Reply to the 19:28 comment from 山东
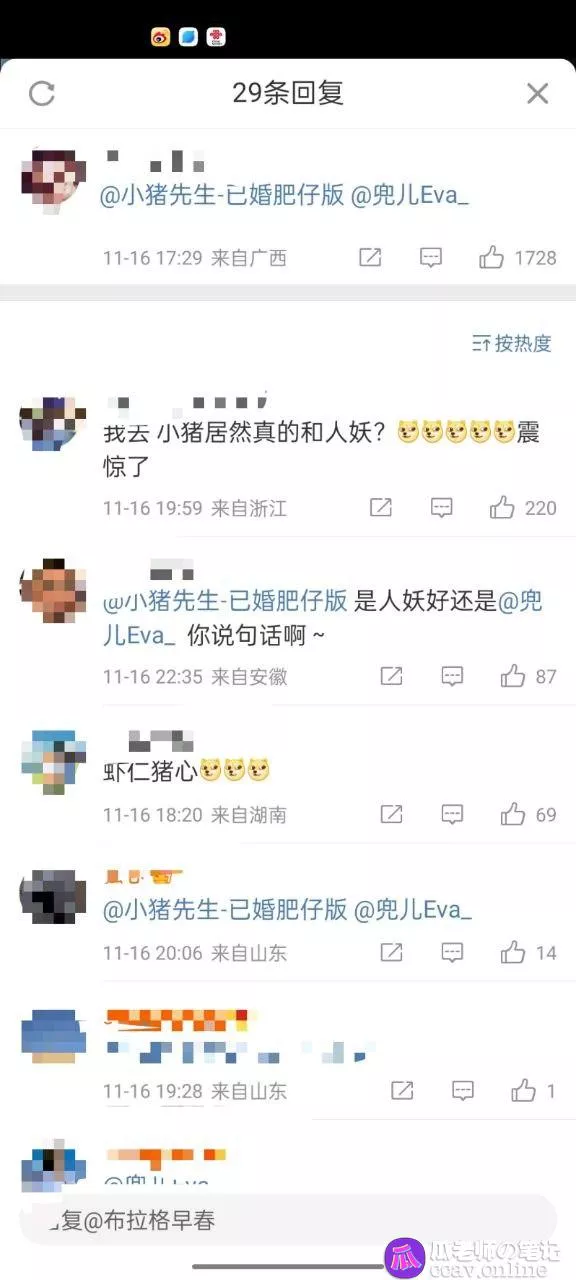Viewport: 576px width, 1280px height. point(463,1090)
